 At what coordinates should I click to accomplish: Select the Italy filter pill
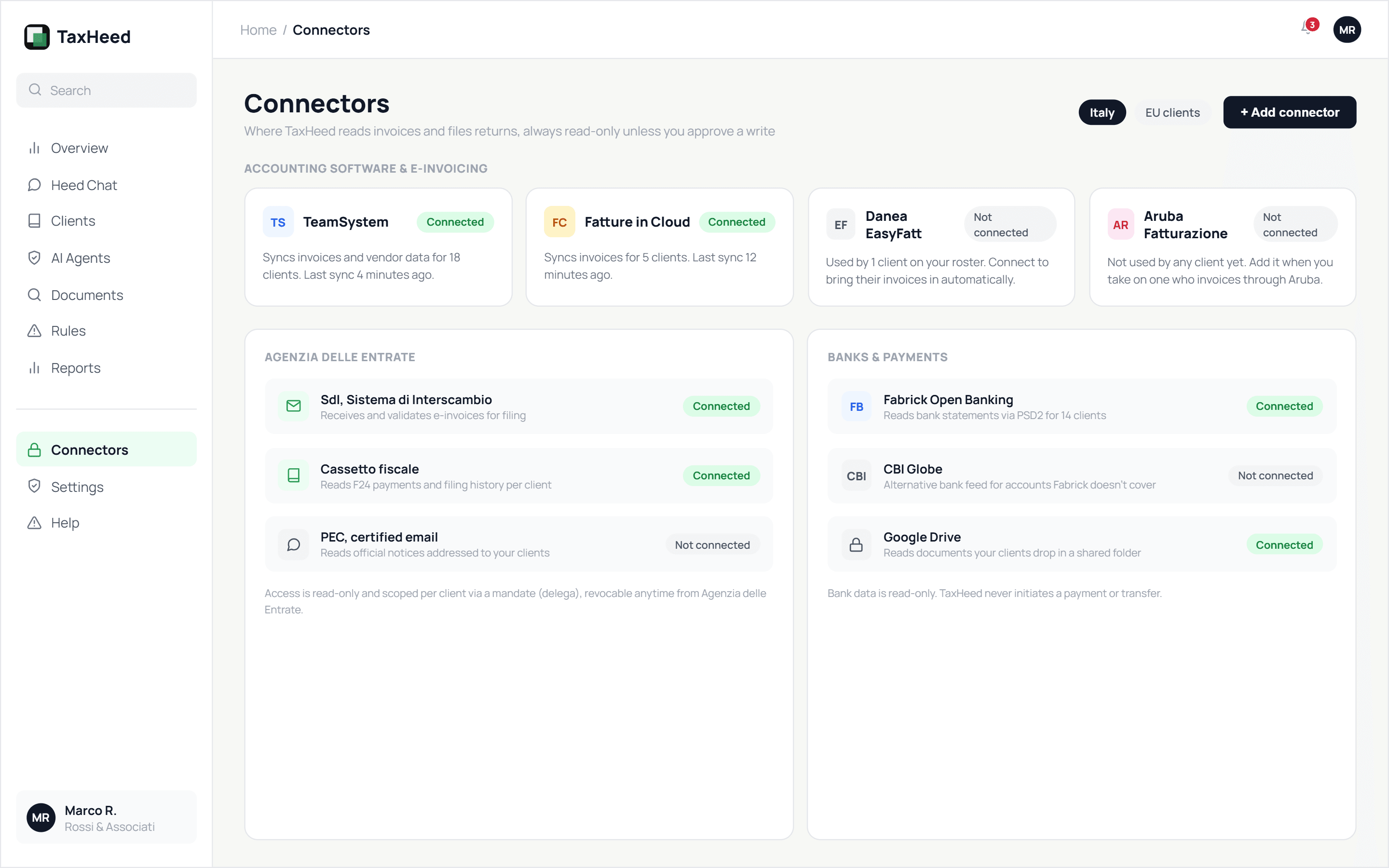[x=1102, y=112]
